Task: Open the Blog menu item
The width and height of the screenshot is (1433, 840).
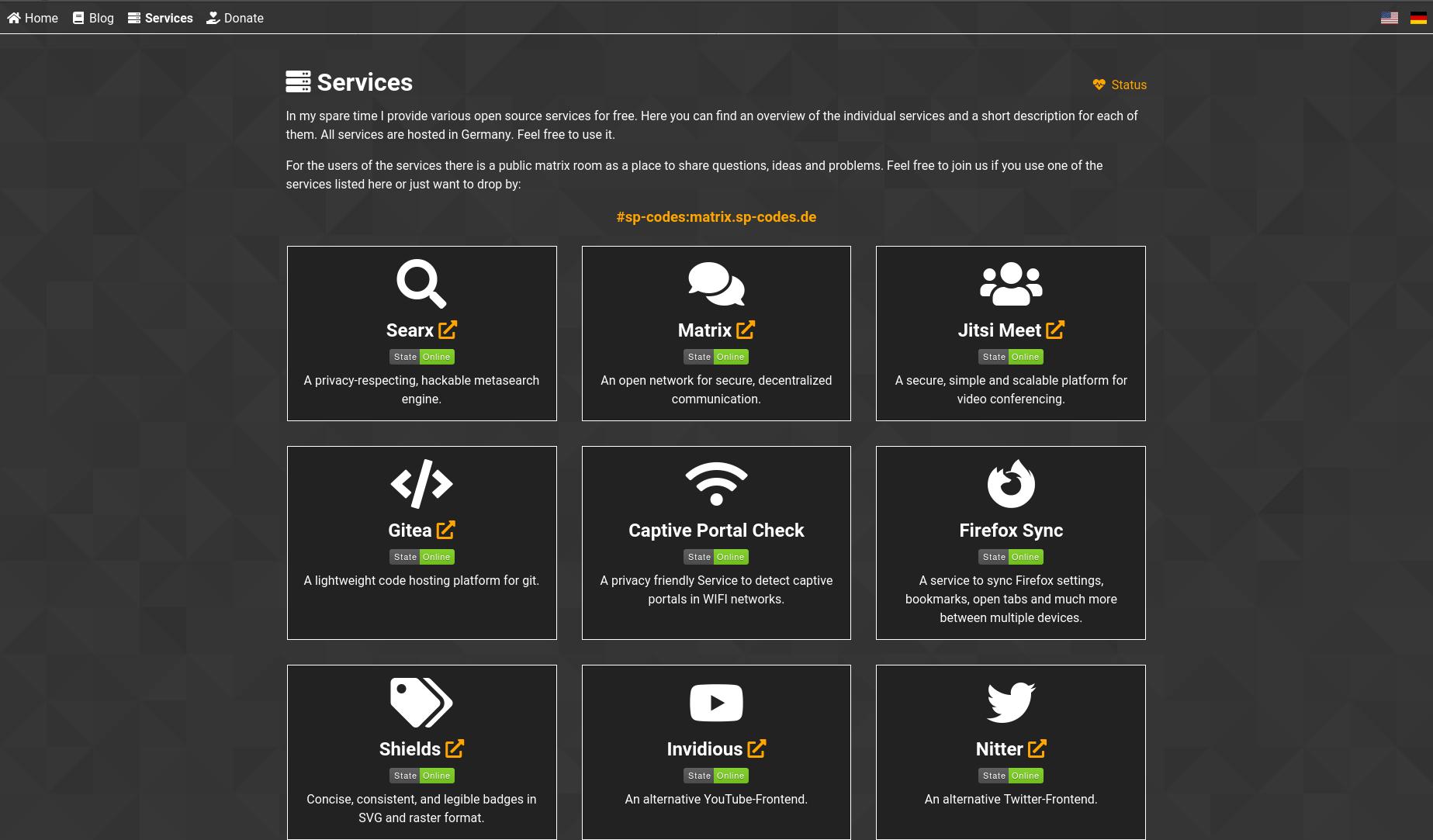Action: [x=93, y=18]
